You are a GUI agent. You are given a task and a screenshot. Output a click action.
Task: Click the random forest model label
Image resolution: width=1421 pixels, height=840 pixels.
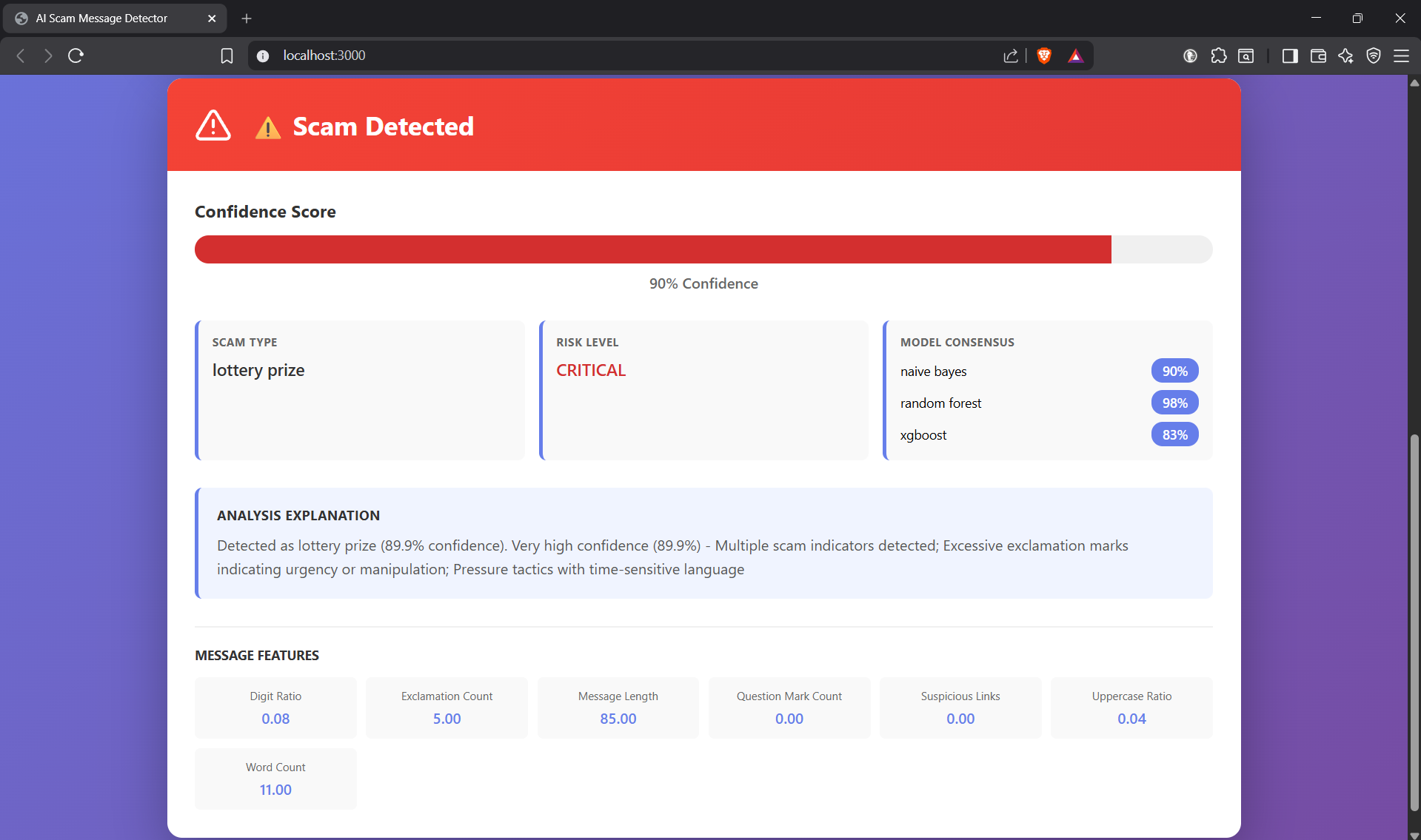point(940,403)
